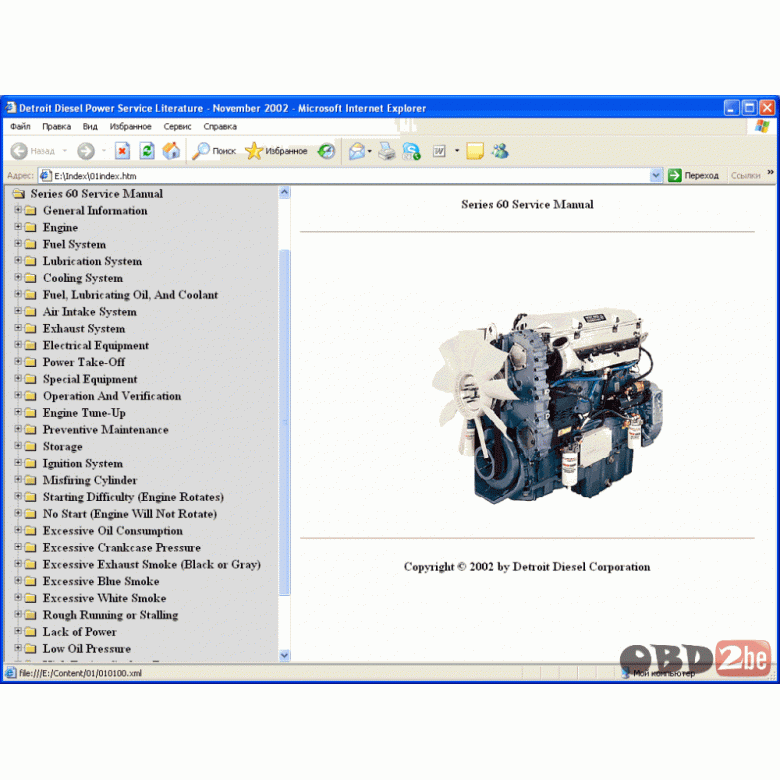Screen dimensions: 780x780
Task: Click the Ignition System folder icon
Action: pyautogui.click(x=31, y=463)
